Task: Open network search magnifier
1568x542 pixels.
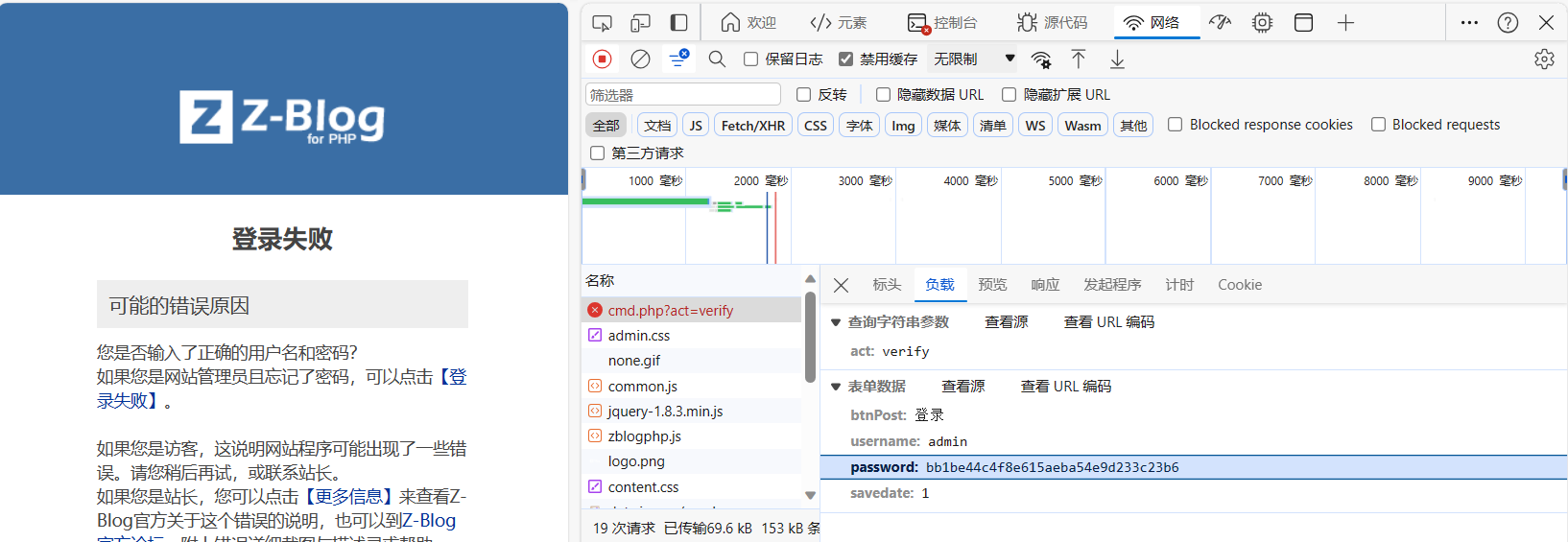Action: 717,59
